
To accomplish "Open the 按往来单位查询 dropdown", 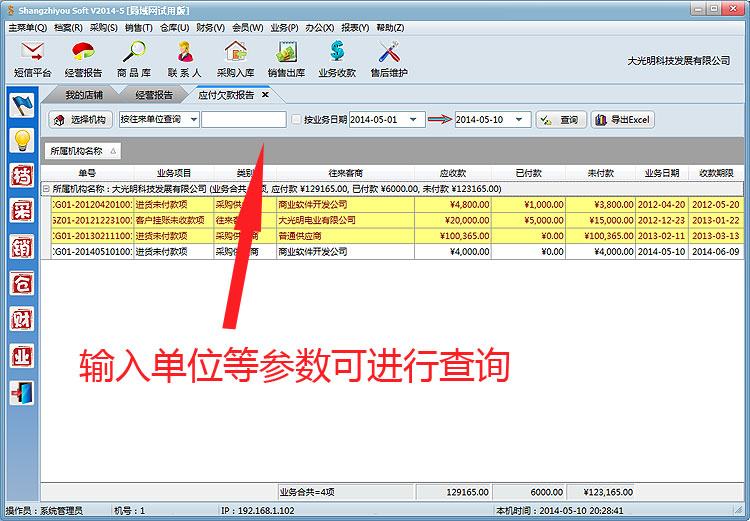I will pyautogui.click(x=192, y=120).
